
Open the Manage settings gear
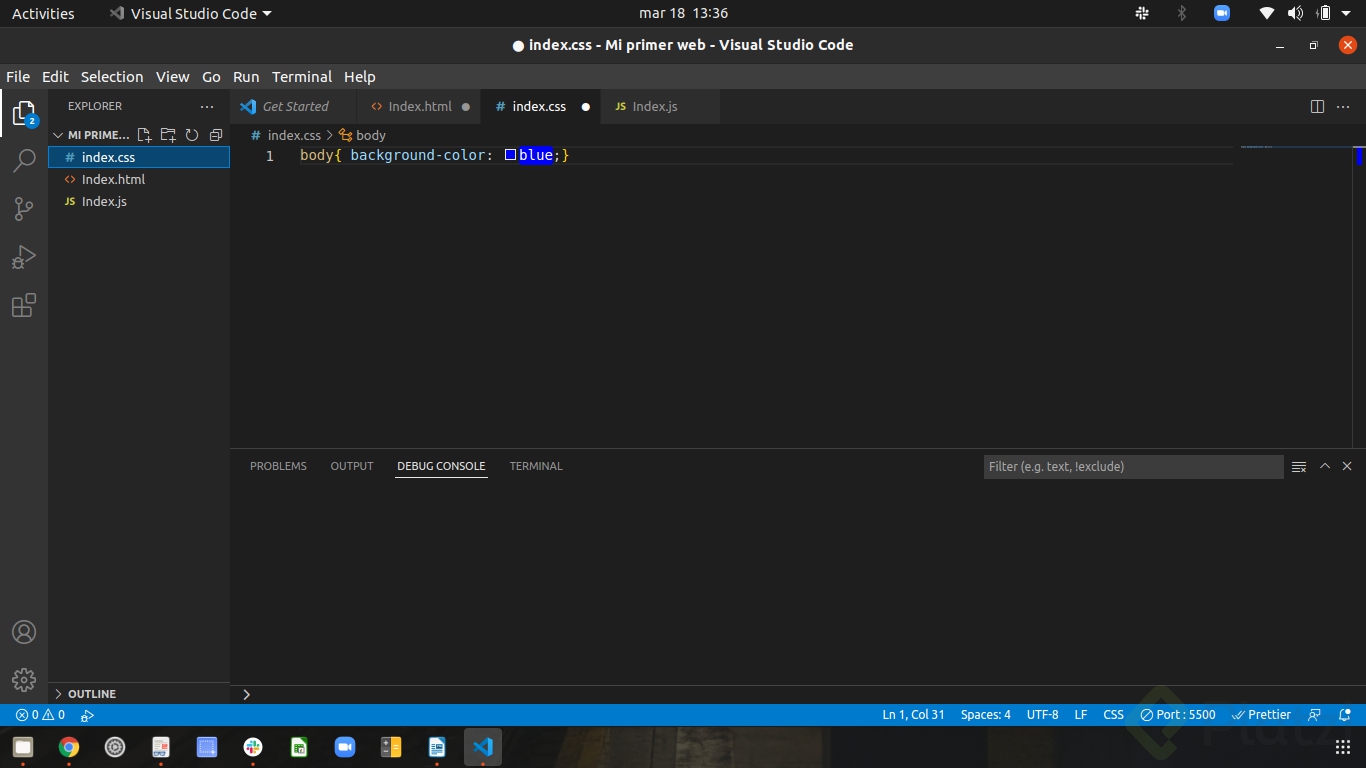click(24, 680)
